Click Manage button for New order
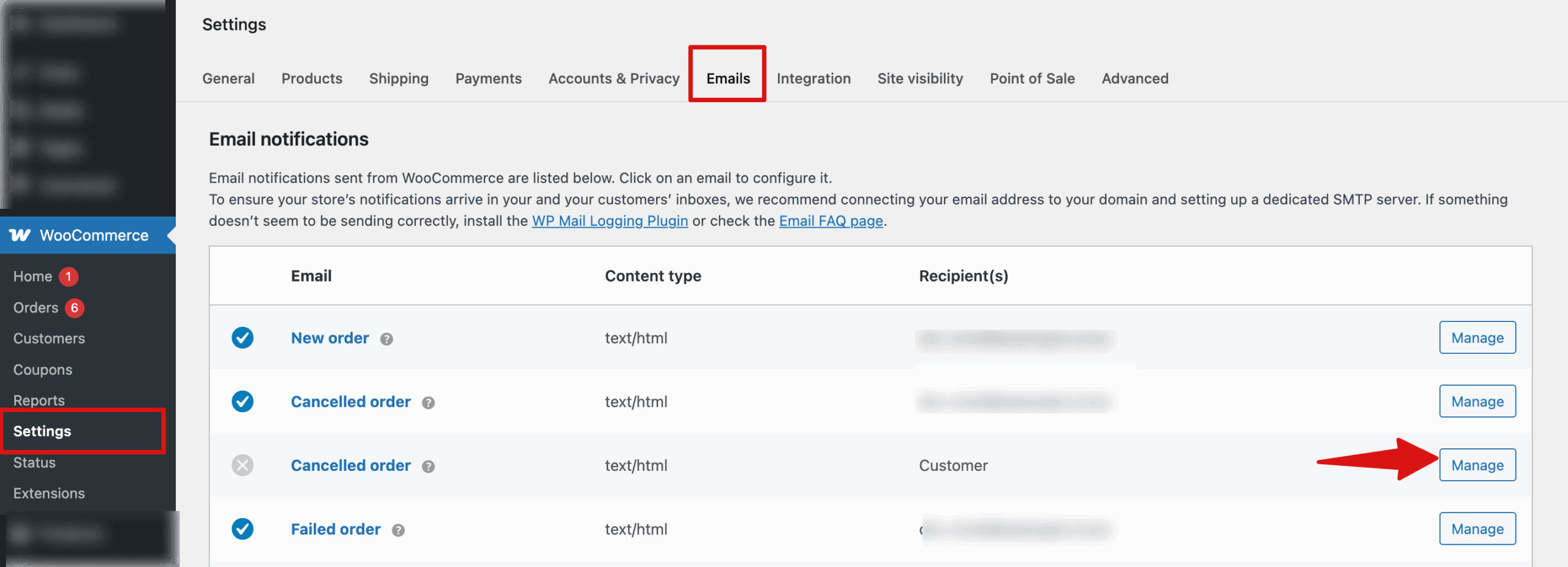Image resolution: width=1568 pixels, height=567 pixels. [1477, 337]
